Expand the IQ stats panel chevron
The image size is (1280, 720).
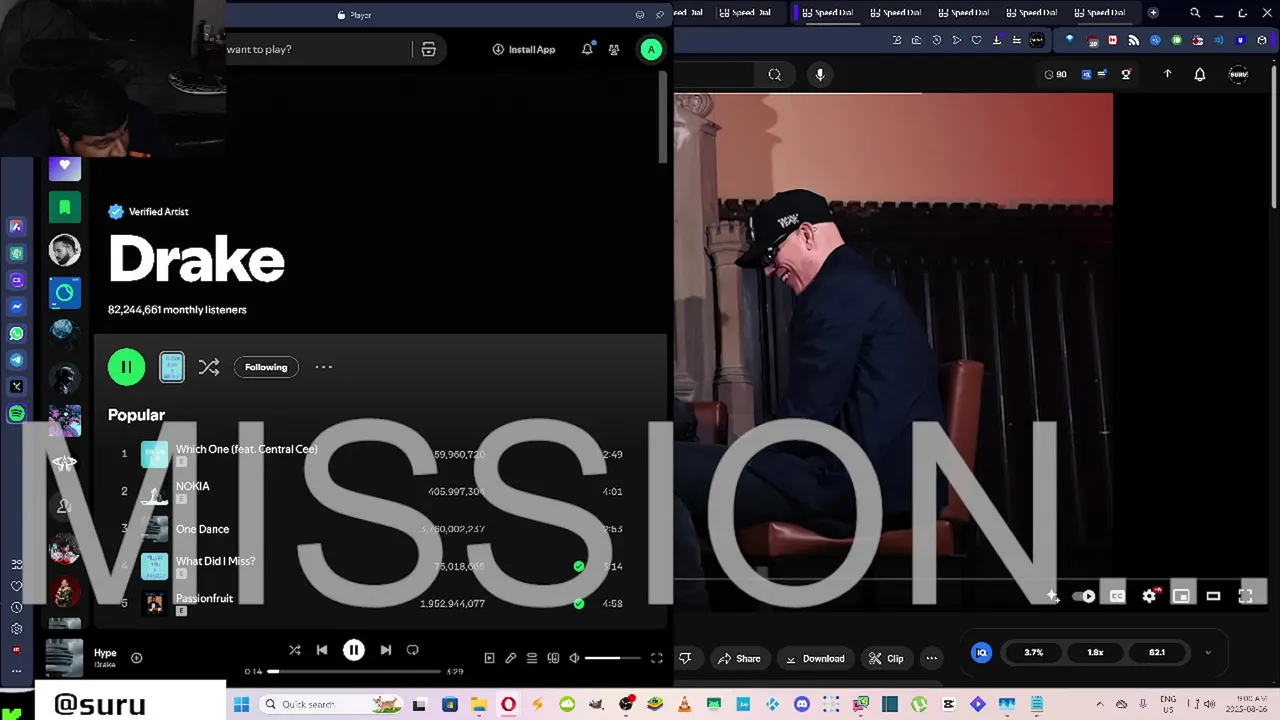coord(1207,652)
